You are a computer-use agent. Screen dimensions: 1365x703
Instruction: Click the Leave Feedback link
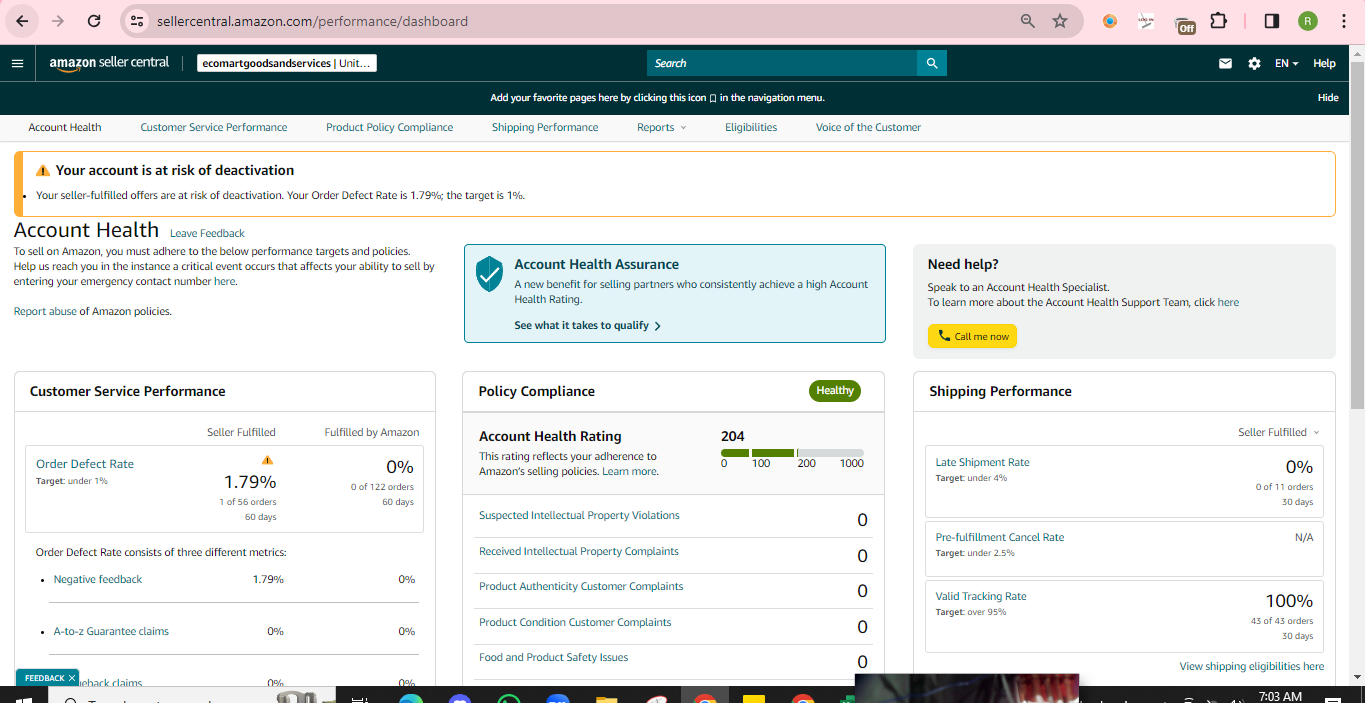click(207, 233)
